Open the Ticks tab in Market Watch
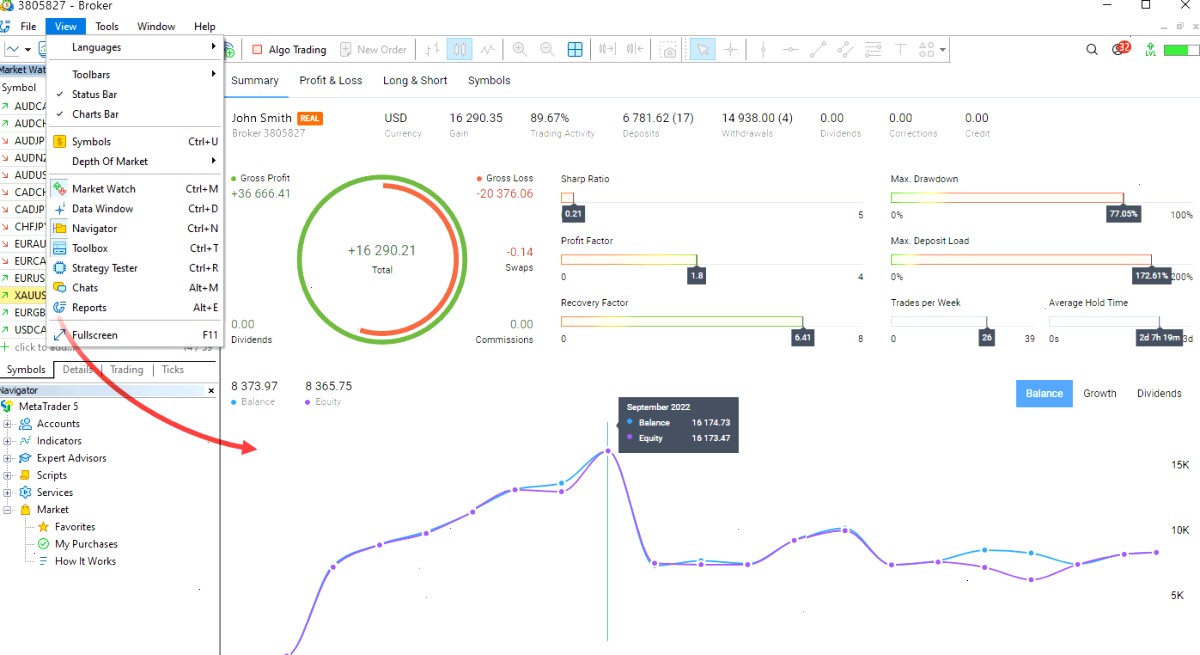Viewport: 1200px width, 655px height. (173, 370)
